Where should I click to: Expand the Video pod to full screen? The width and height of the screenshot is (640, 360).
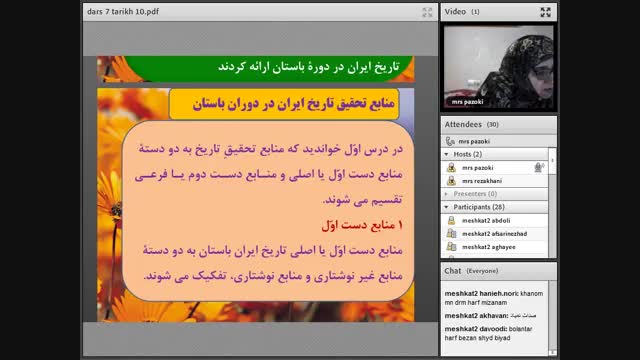click(x=545, y=12)
